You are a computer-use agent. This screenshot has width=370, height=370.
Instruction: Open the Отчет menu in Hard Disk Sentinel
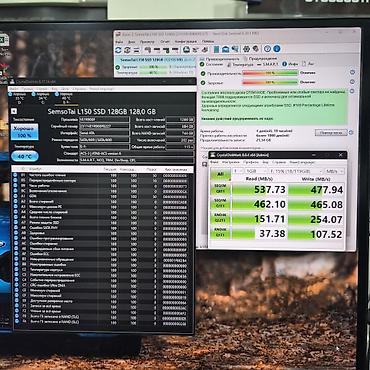[x=165, y=42]
